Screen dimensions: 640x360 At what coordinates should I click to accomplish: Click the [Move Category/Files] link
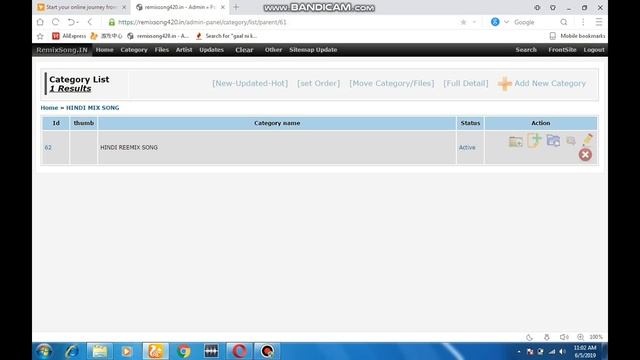(392, 83)
